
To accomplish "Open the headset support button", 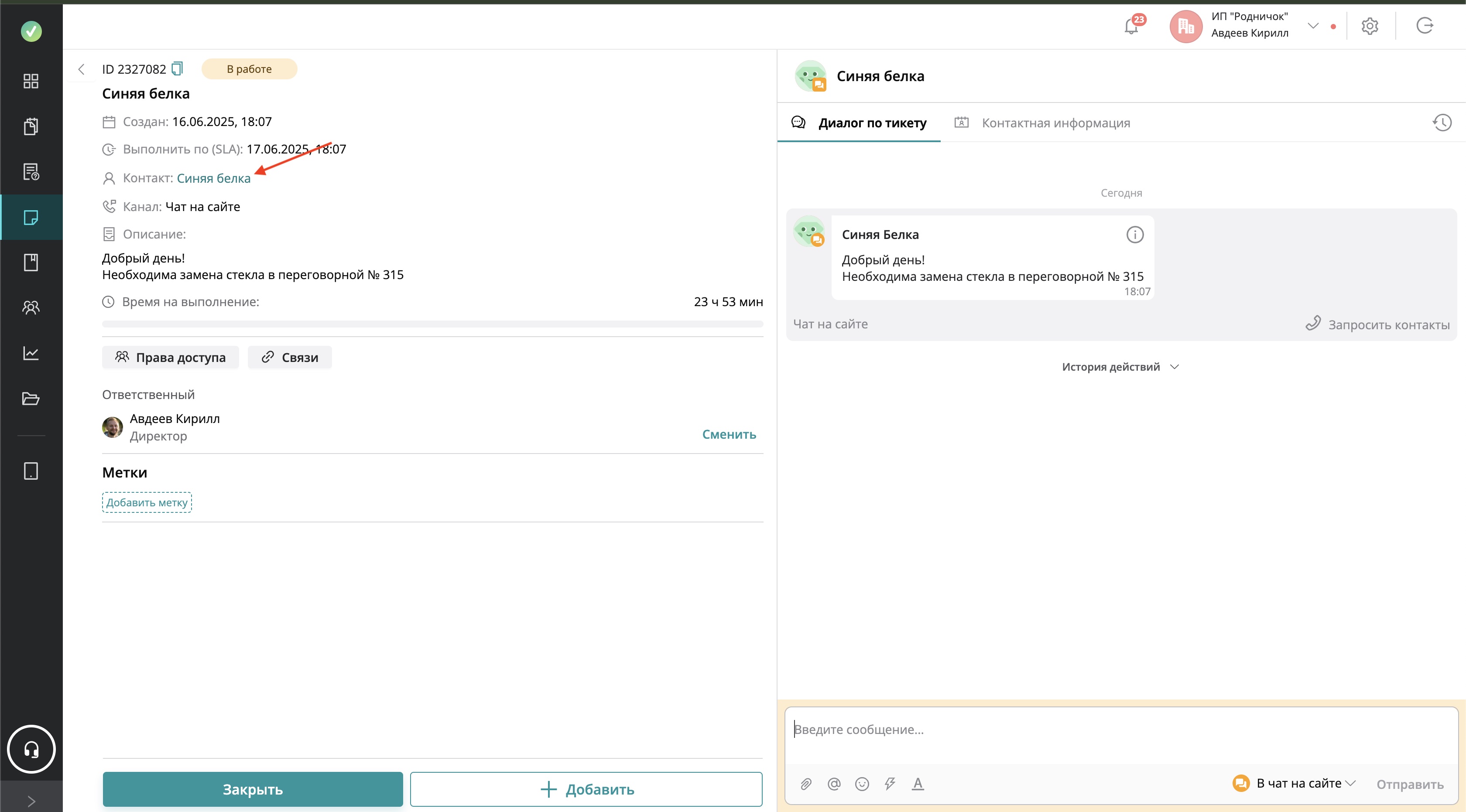I will point(31,750).
